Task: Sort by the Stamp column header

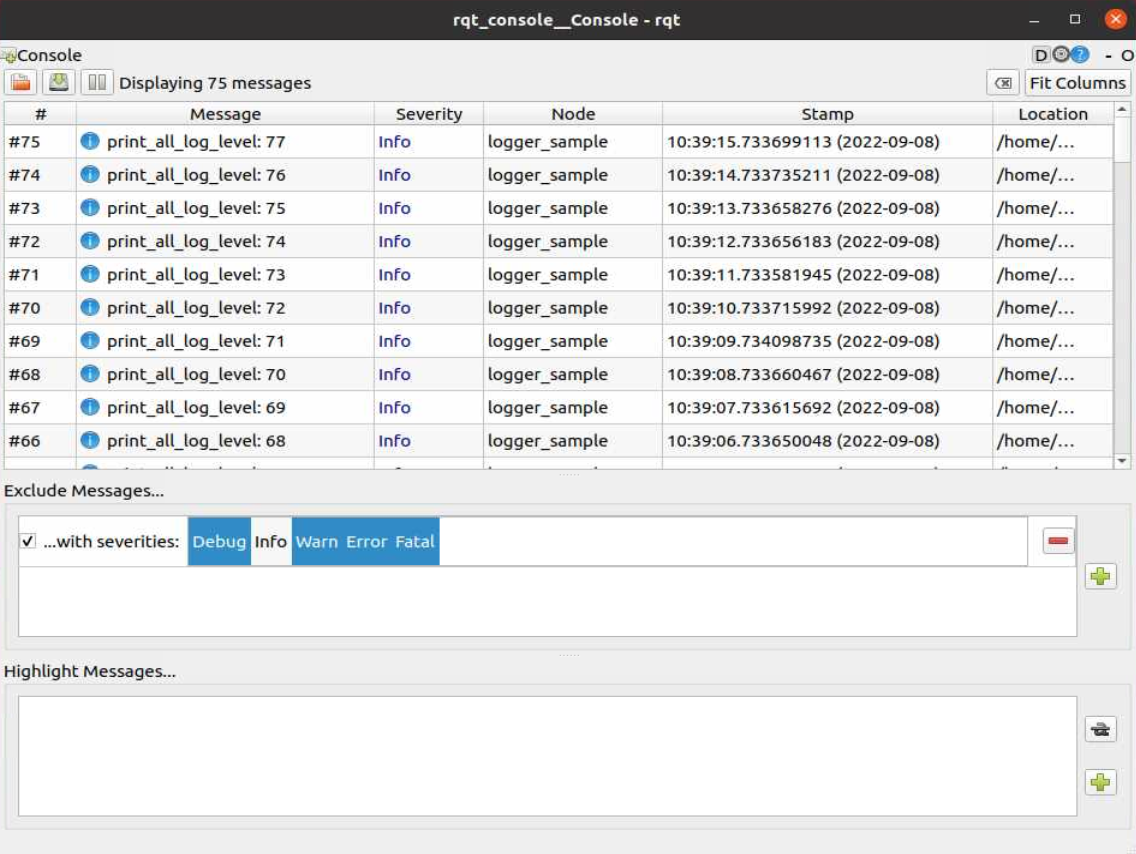Action: [827, 114]
